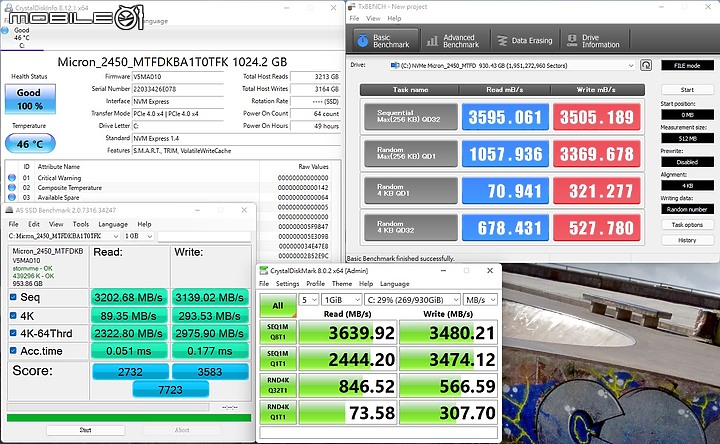Open the Data Erasing tab in TxBENCH
This screenshot has height=444, width=720.
pos(525,41)
